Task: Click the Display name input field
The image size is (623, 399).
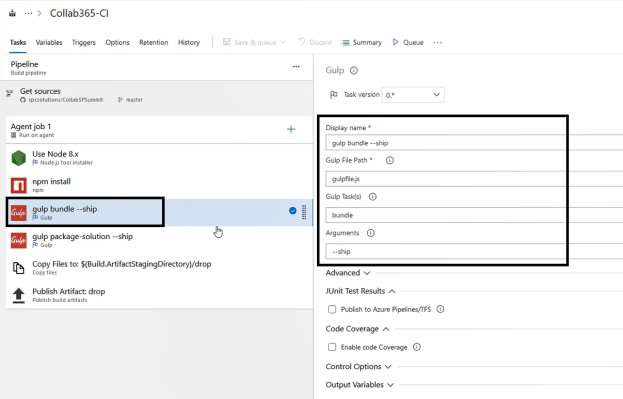Action: tap(474, 143)
